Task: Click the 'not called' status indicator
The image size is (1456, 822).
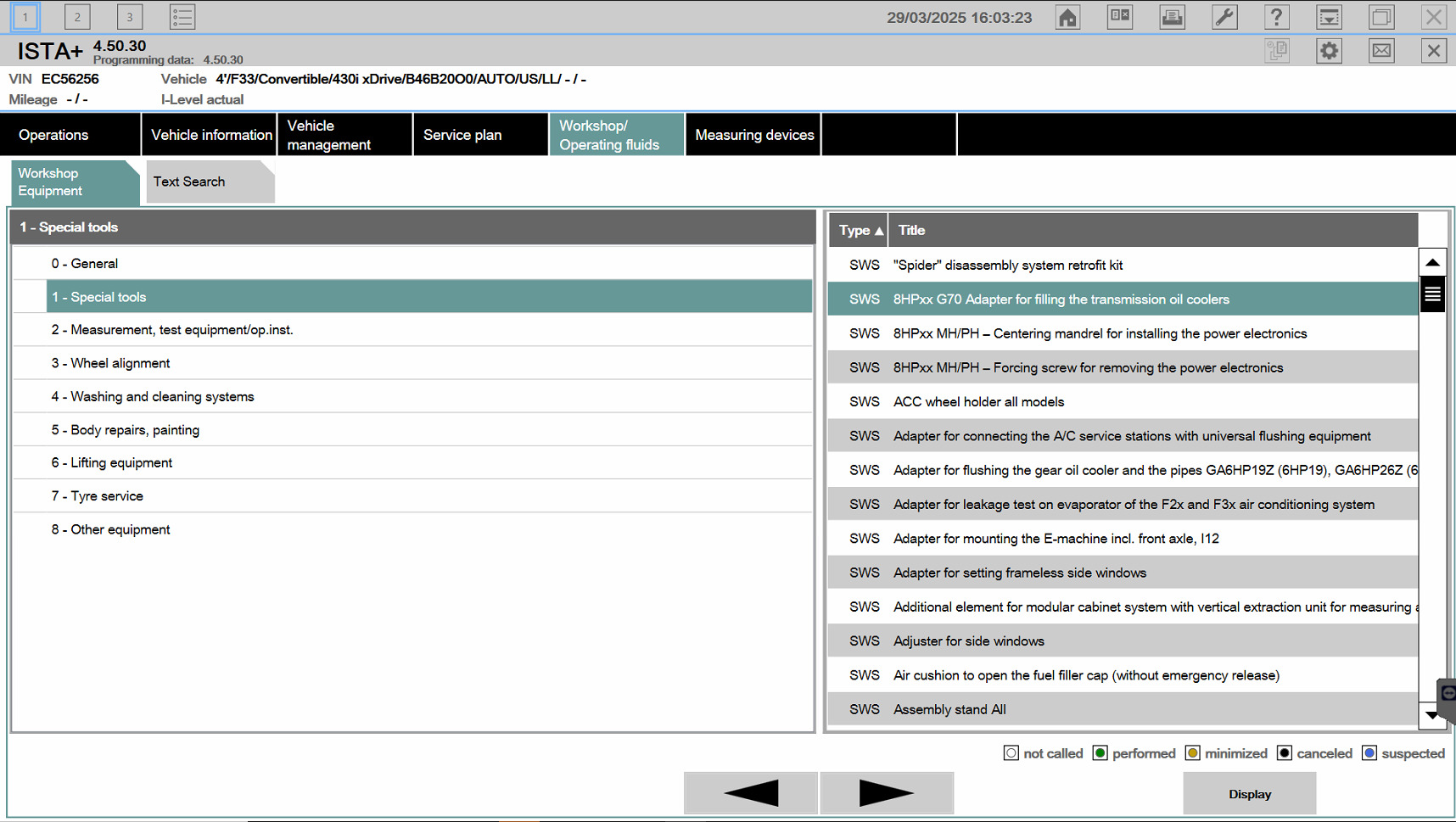Action: pyautogui.click(x=1011, y=753)
